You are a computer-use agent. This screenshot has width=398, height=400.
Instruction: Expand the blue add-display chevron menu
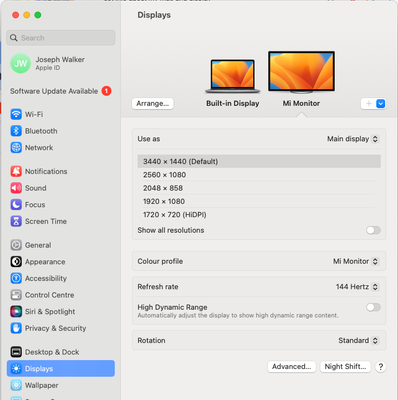coord(380,104)
